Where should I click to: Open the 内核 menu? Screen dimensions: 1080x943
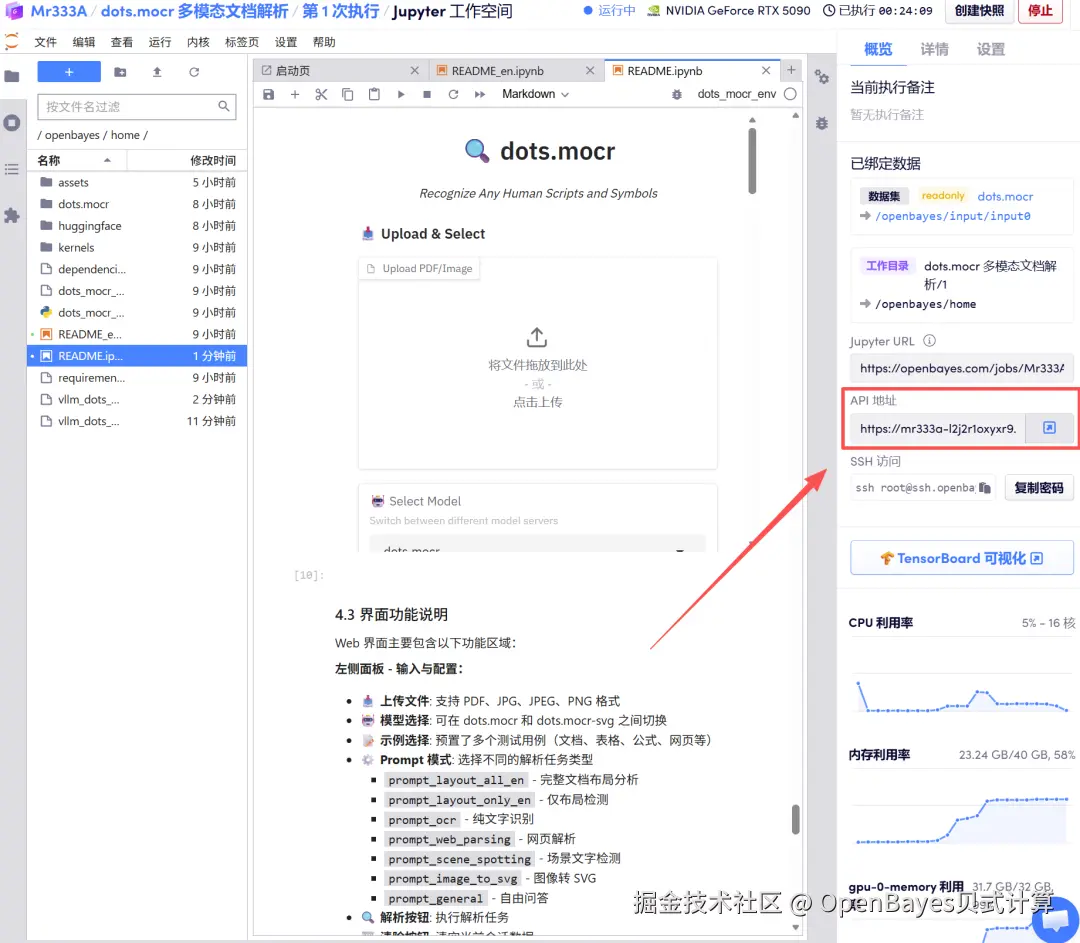[198, 42]
